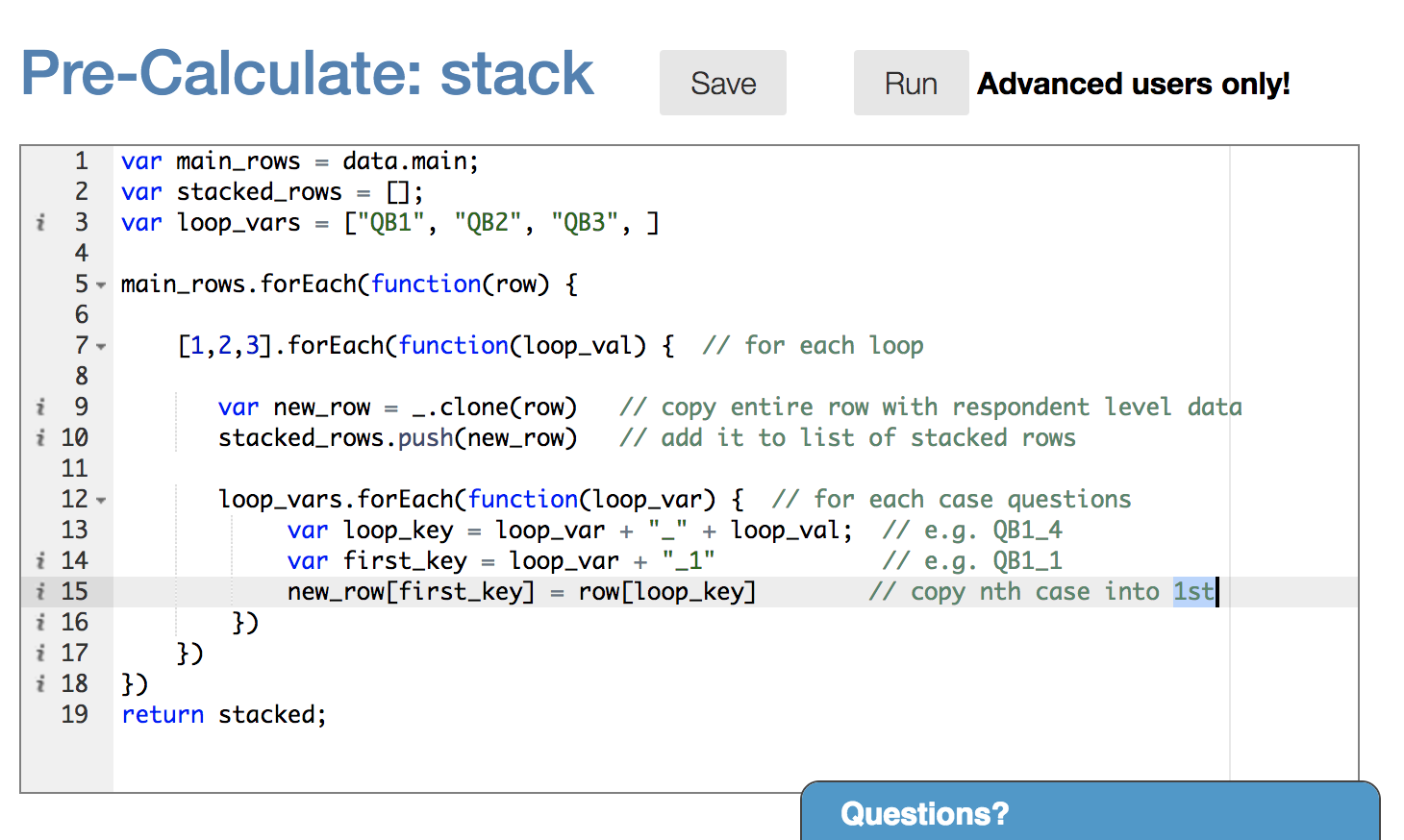
Task: Run the pre-calculate script
Action: (910, 84)
